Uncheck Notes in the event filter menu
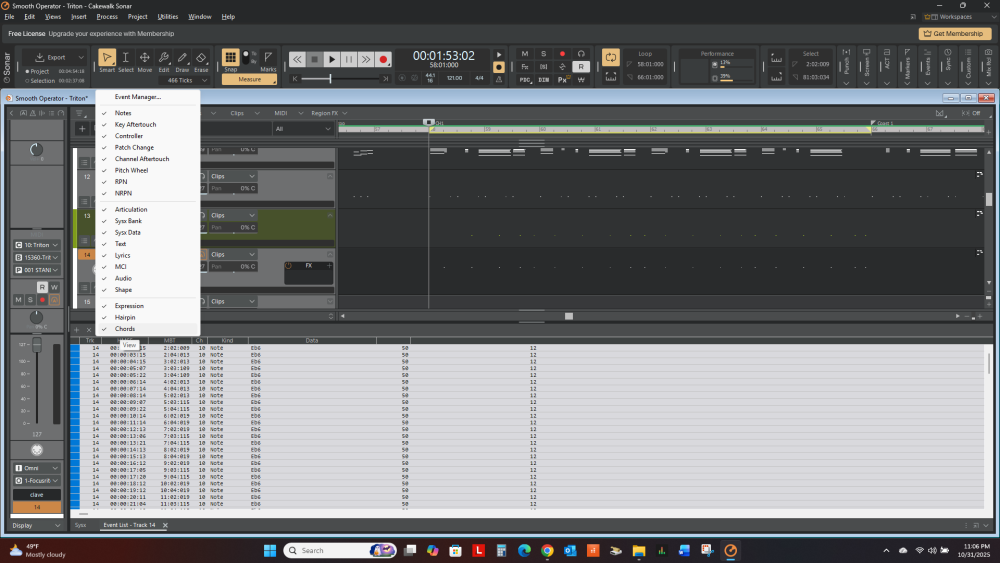Image resolution: width=1000 pixels, height=563 pixels. (x=123, y=113)
